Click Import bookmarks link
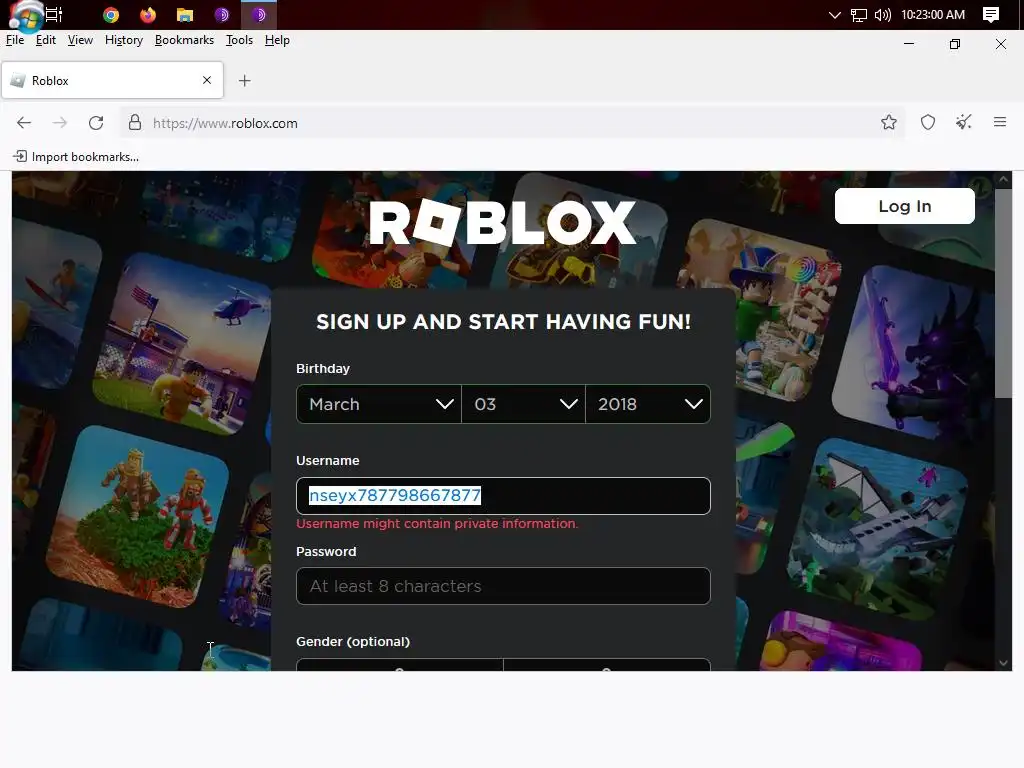This screenshot has width=1024, height=768. pos(76,157)
